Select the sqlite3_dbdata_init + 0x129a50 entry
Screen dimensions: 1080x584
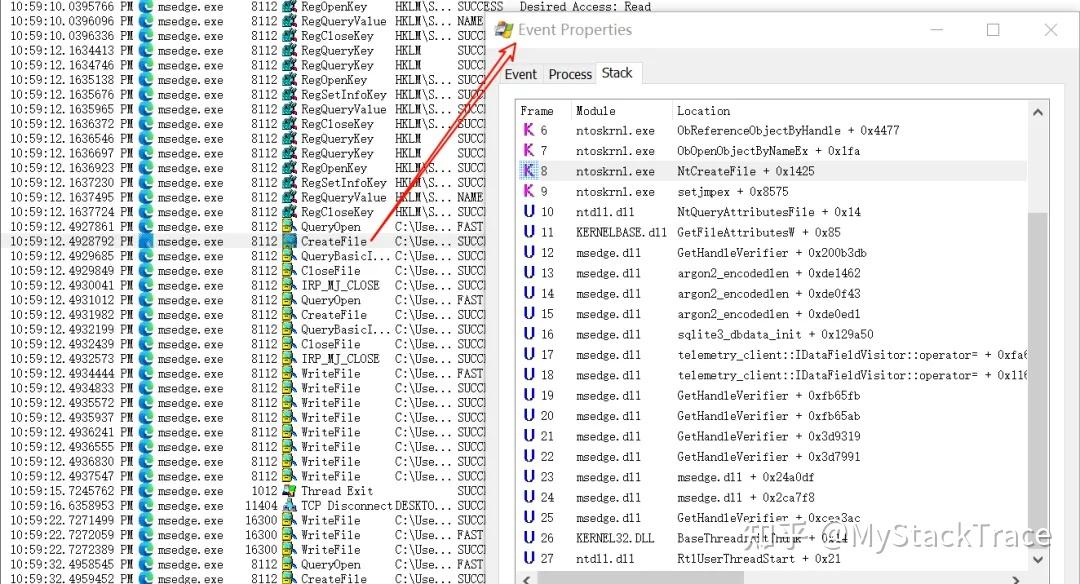point(775,334)
